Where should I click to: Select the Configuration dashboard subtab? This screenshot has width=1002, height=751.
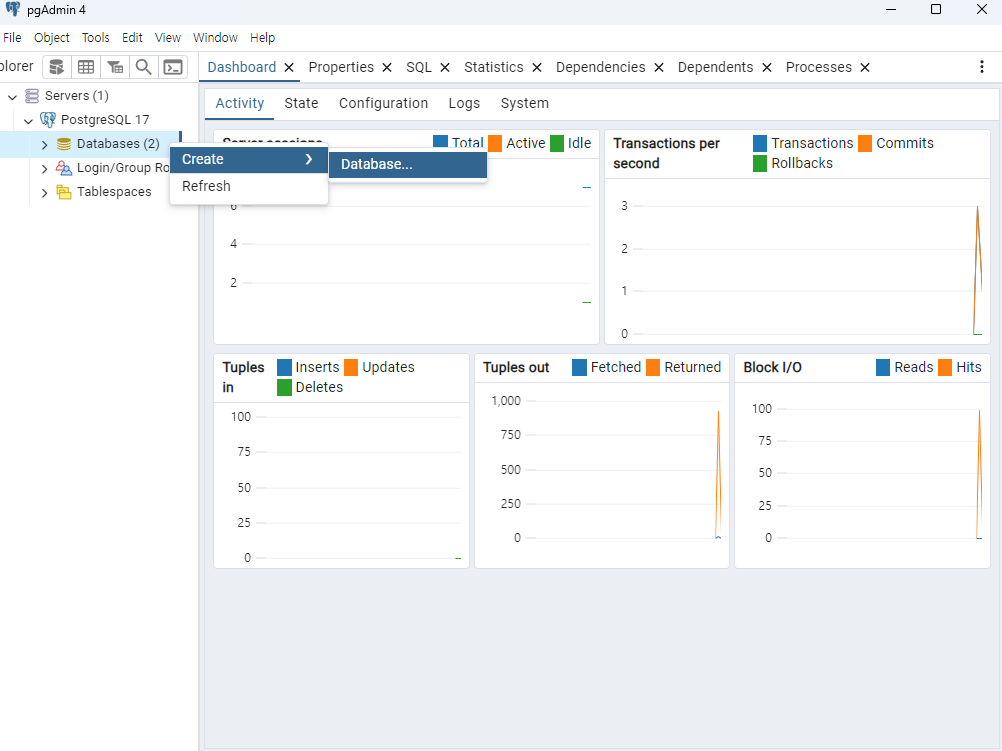click(383, 104)
